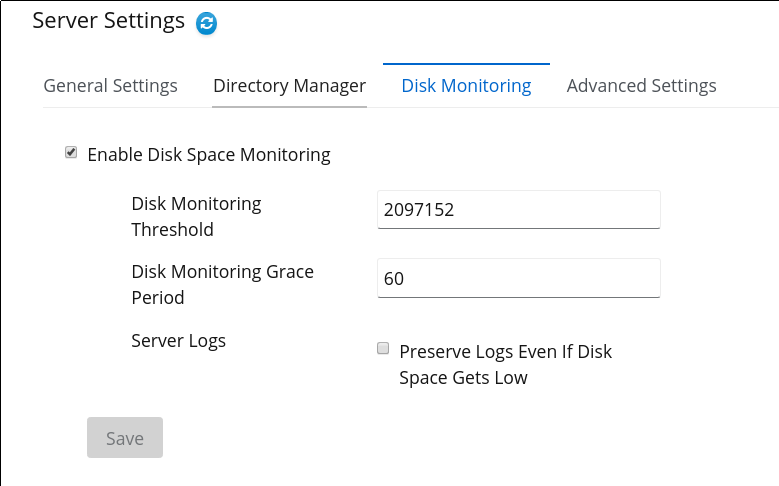Place the cursor on the 2097152 value

tap(419, 210)
